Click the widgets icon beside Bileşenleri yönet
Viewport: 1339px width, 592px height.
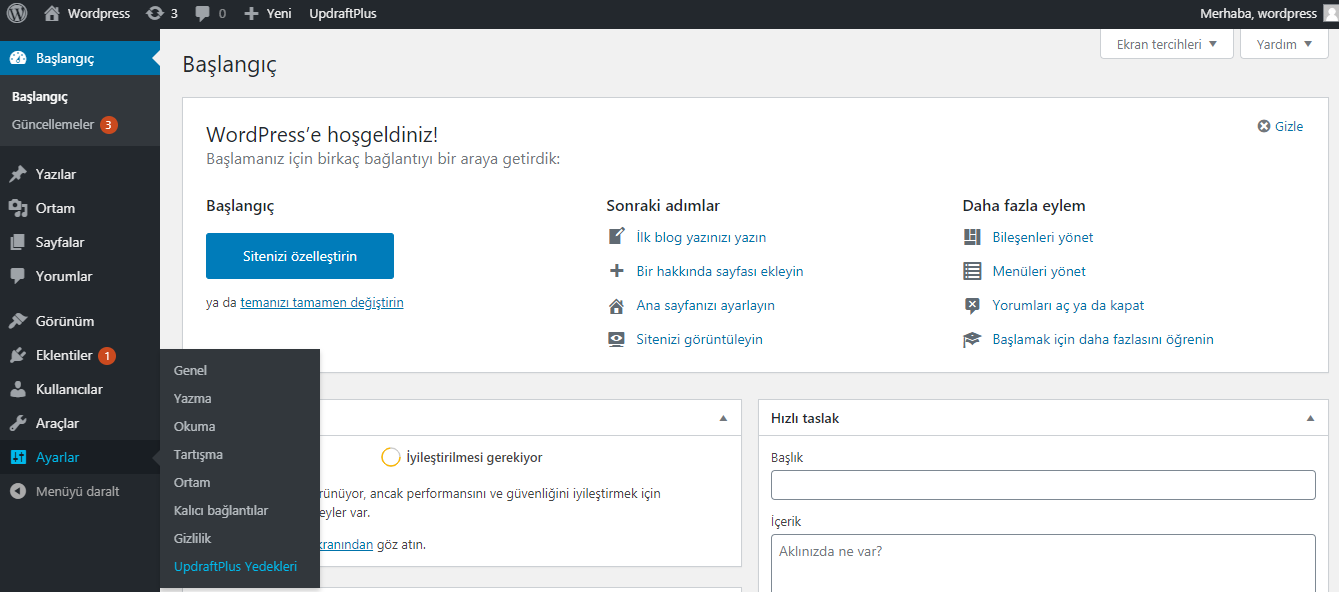(x=972, y=237)
